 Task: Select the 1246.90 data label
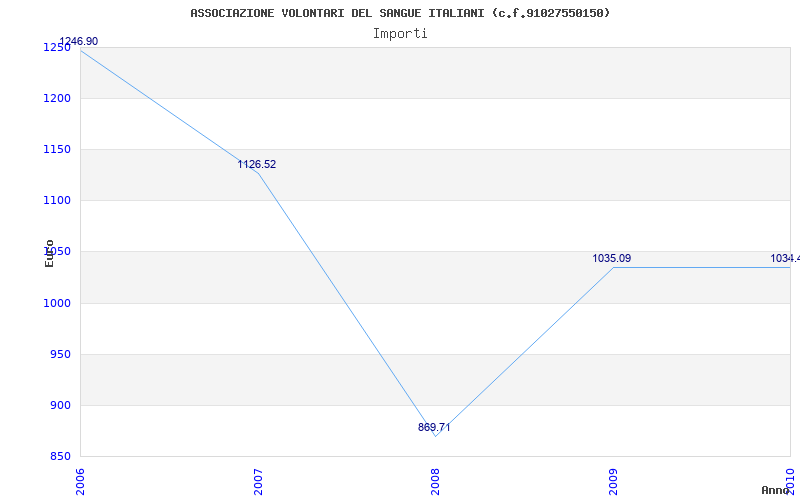pyautogui.click(x=79, y=41)
